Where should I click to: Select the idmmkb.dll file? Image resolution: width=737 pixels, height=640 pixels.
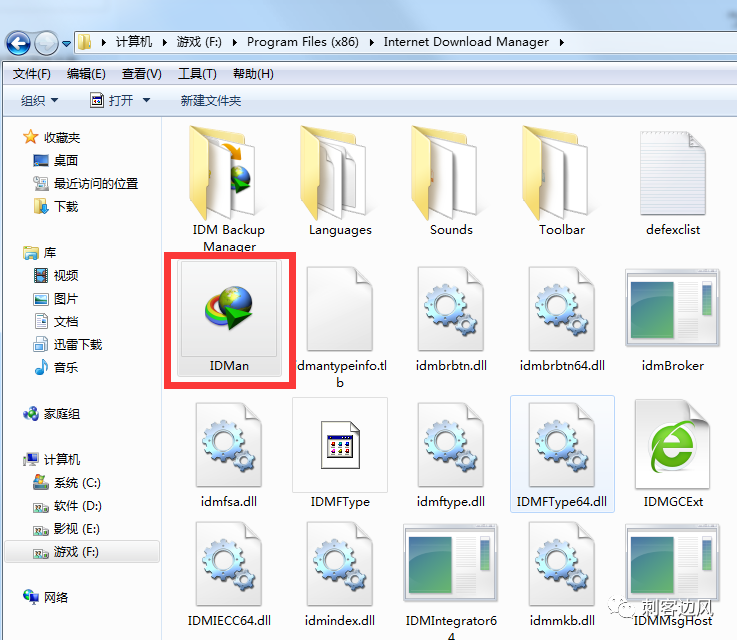(x=562, y=574)
